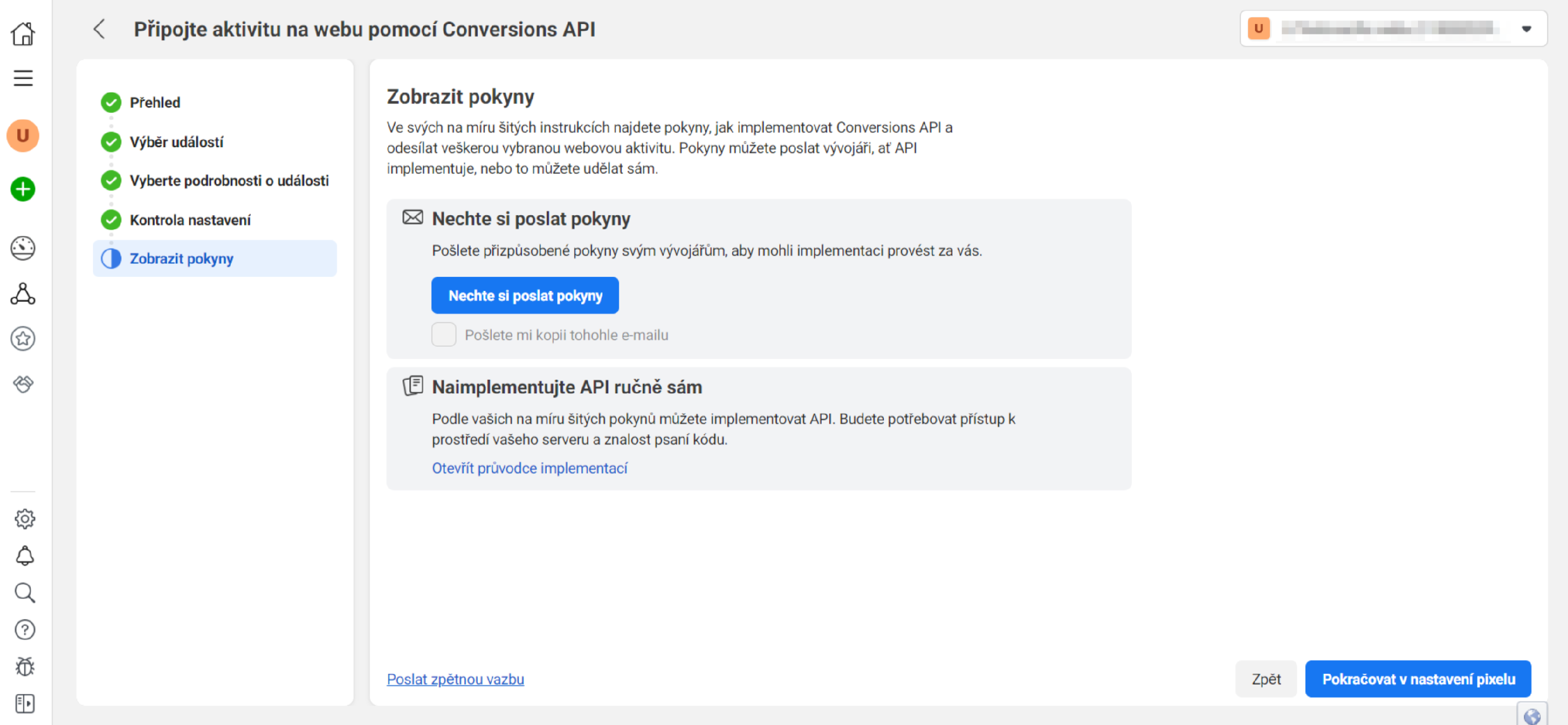The width and height of the screenshot is (1568, 725).
Task: Click the globe icon at bottom right
Action: pos(1532,716)
